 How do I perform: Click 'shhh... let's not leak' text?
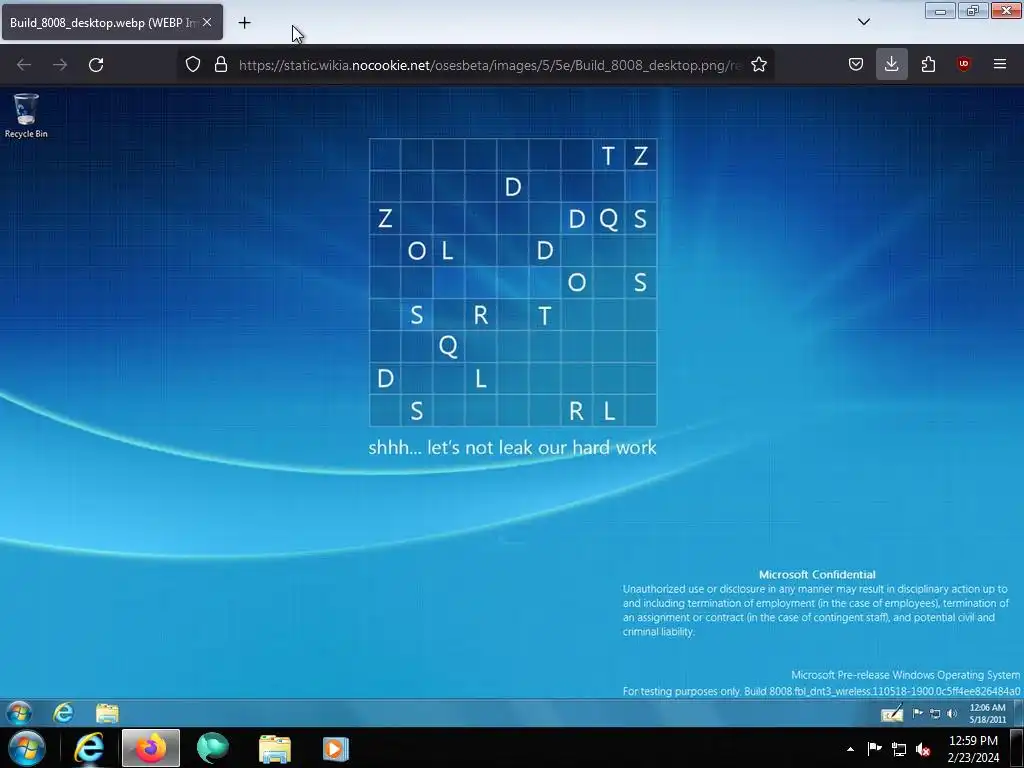pos(512,447)
